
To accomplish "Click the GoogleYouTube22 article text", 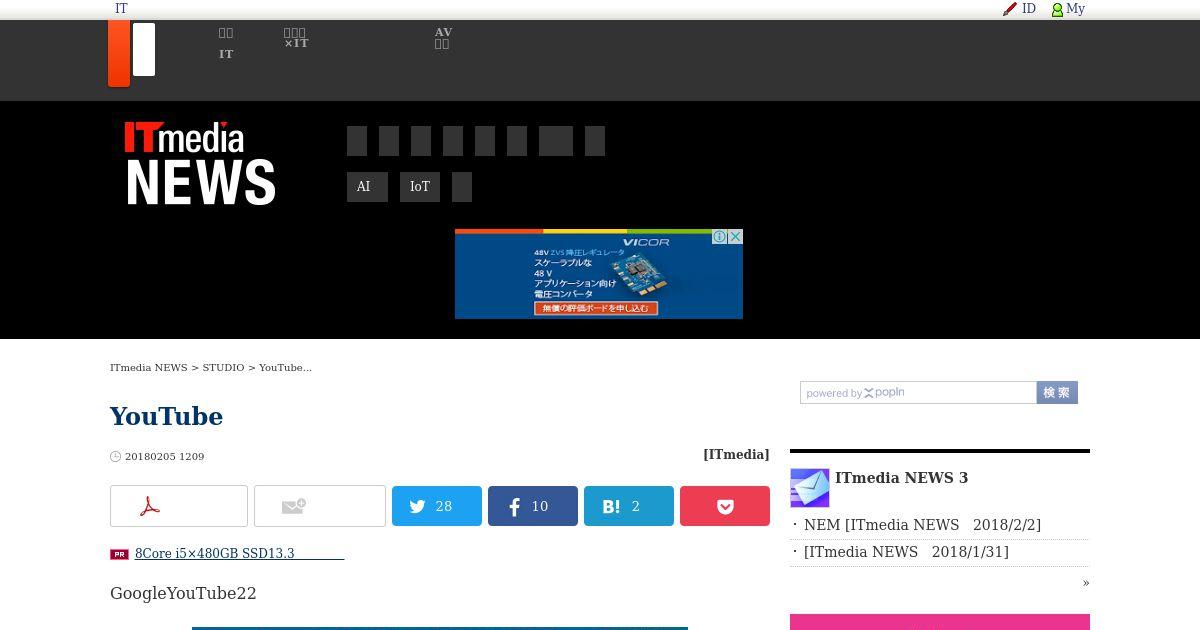I will pos(183,593).
